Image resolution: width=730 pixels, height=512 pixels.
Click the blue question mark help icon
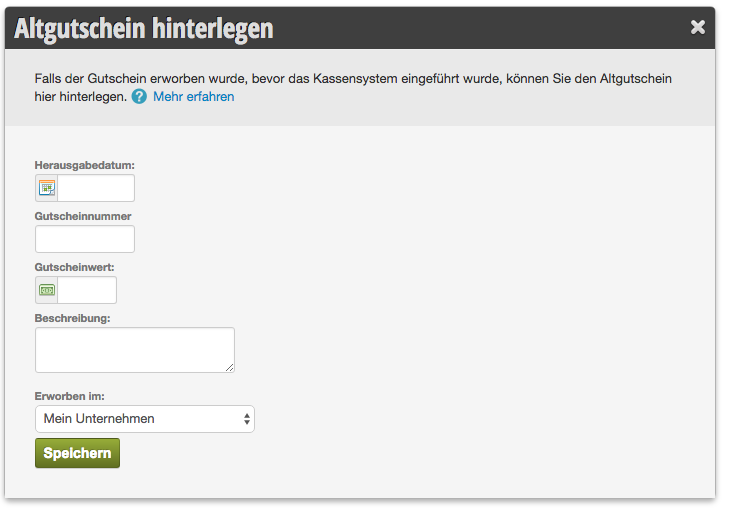coord(139,97)
